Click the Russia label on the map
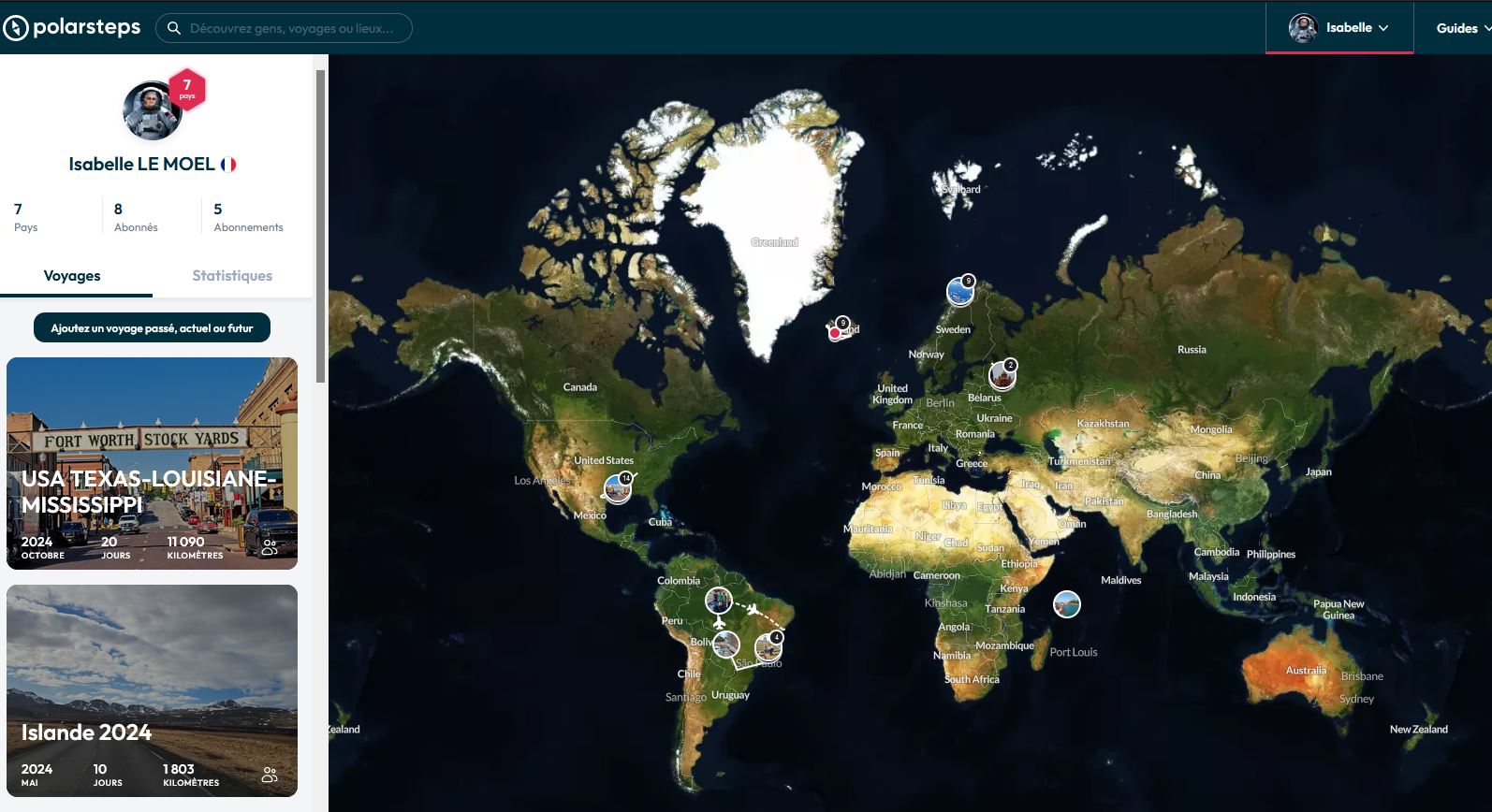This screenshot has width=1492, height=812. [x=1192, y=350]
